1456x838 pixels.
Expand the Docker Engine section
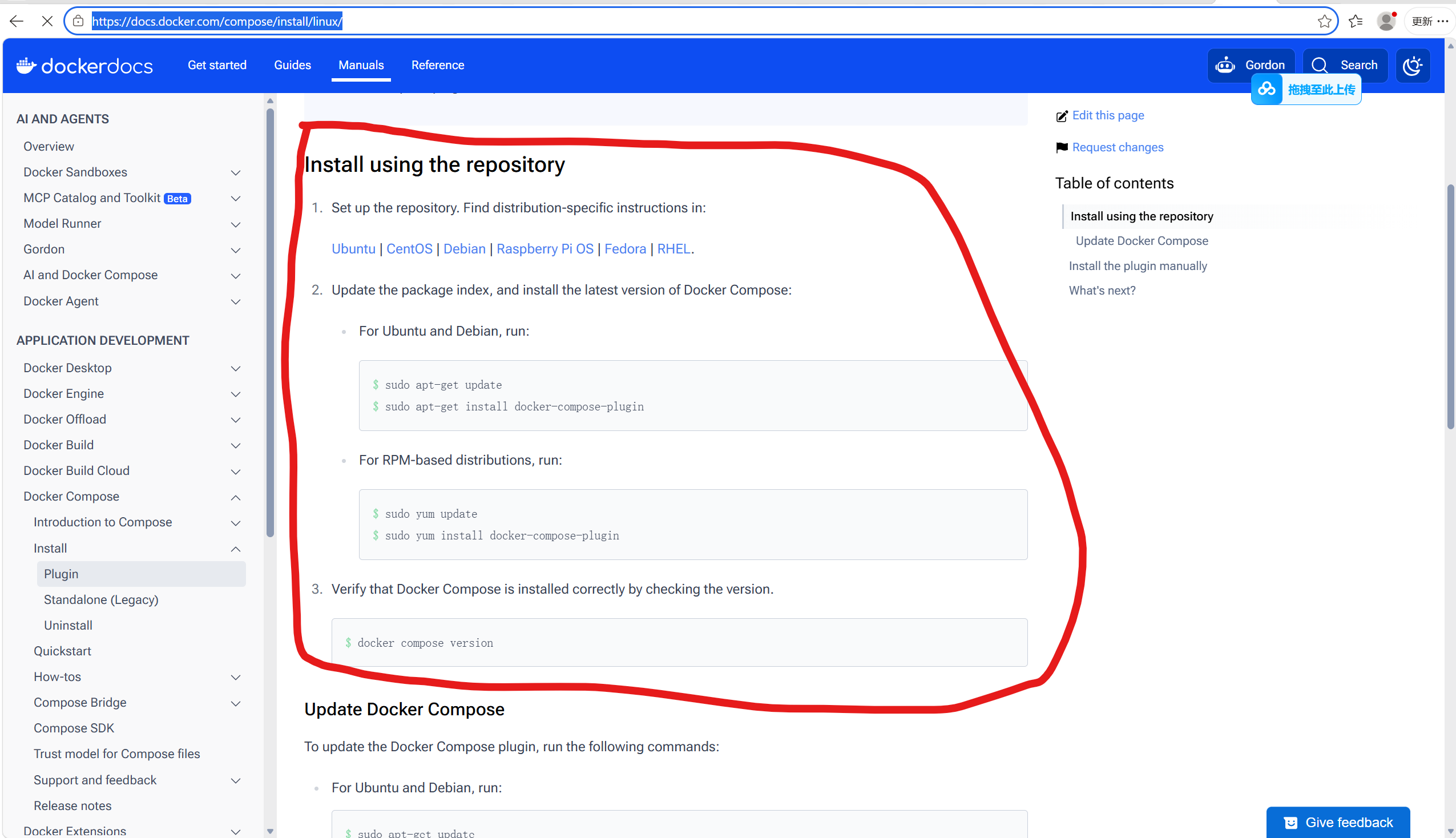(235, 395)
